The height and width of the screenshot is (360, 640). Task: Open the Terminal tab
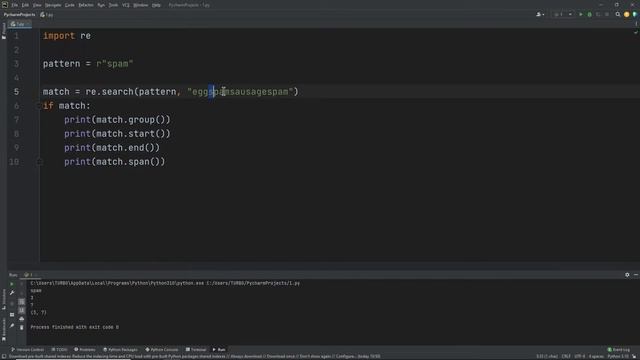click(x=196, y=350)
